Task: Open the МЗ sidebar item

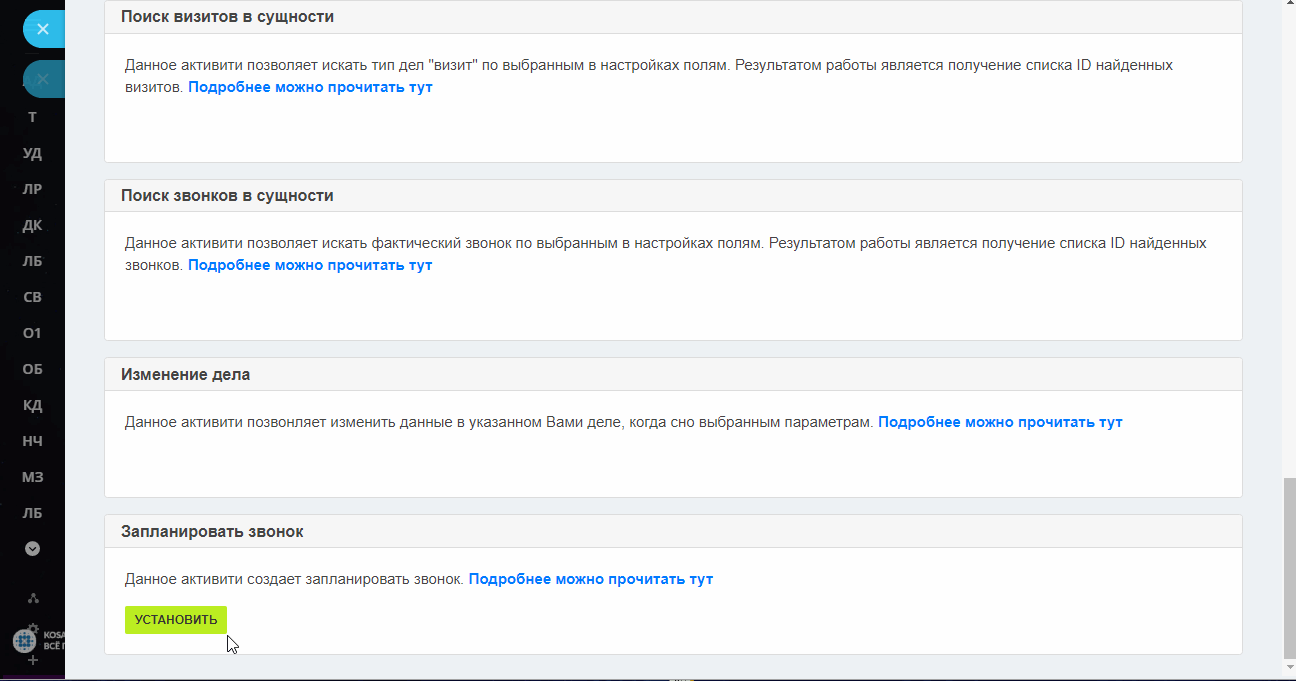Action: point(32,477)
